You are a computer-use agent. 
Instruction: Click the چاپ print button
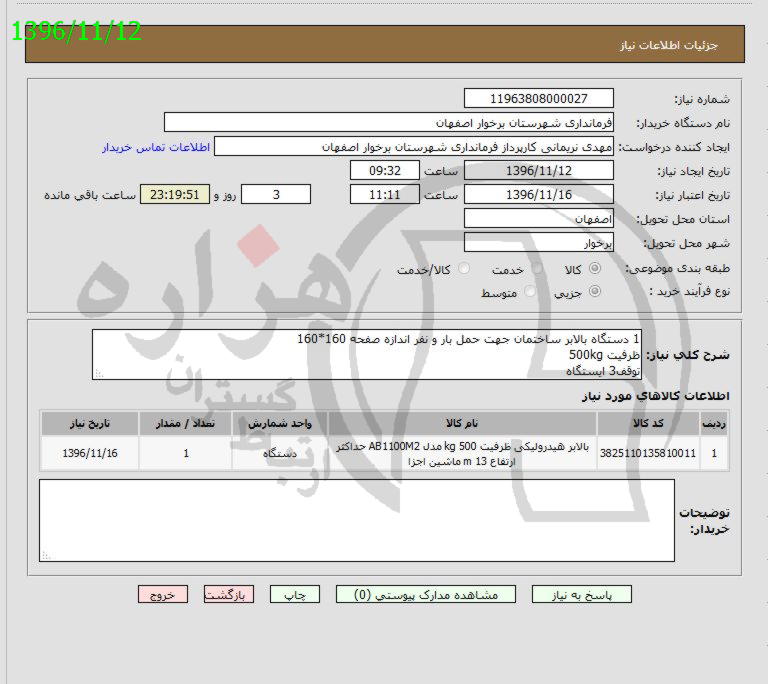click(x=294, y=594)
